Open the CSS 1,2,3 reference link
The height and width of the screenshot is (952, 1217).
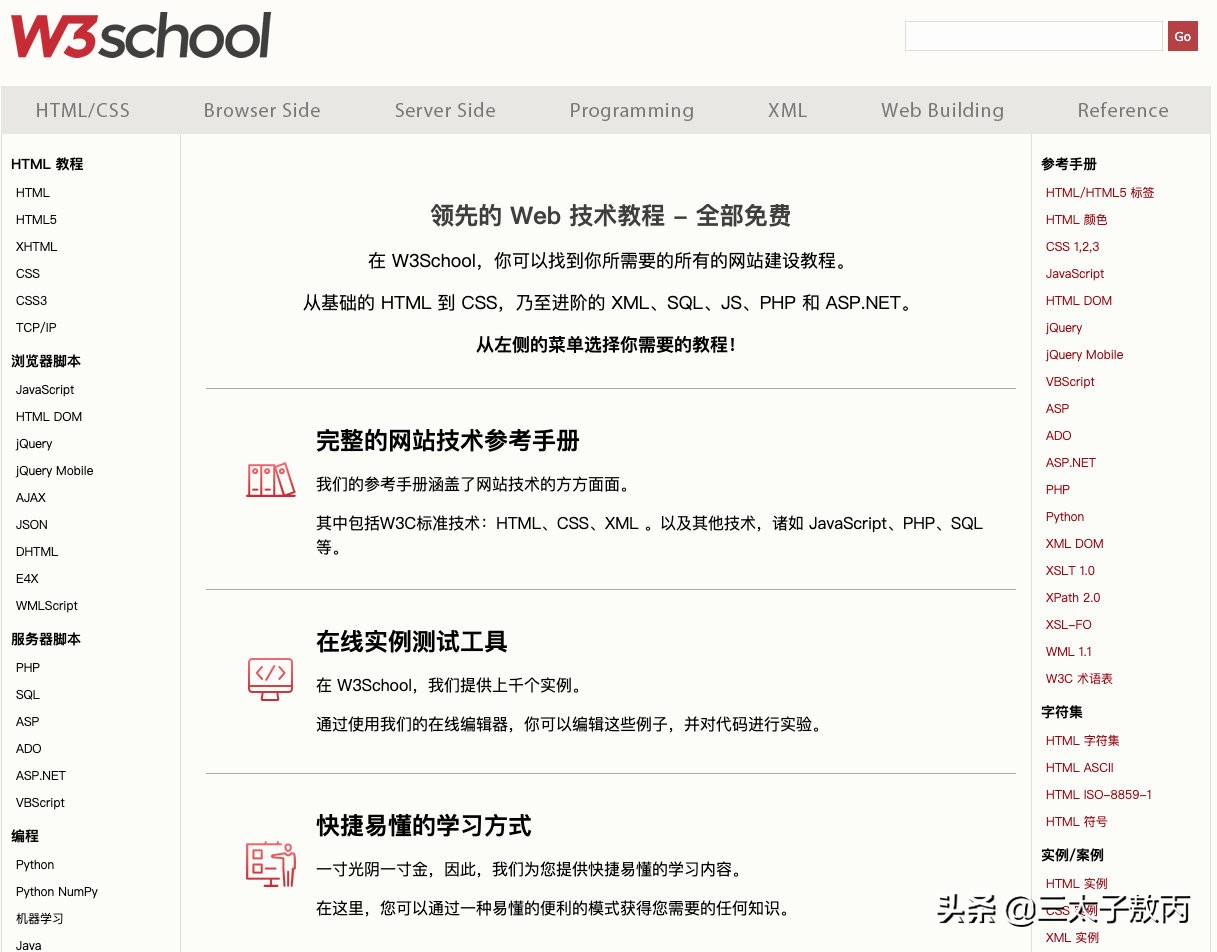tap(1072, 246)
